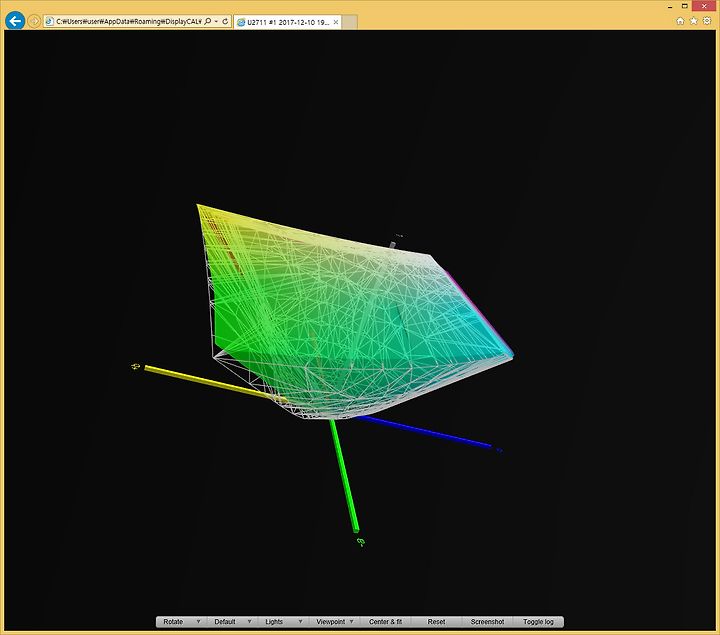The image size is (720, 635).
Task: Open the address bar autocomplete dropdown arrow
Action: pyautogui.click(x=216, y=21)
